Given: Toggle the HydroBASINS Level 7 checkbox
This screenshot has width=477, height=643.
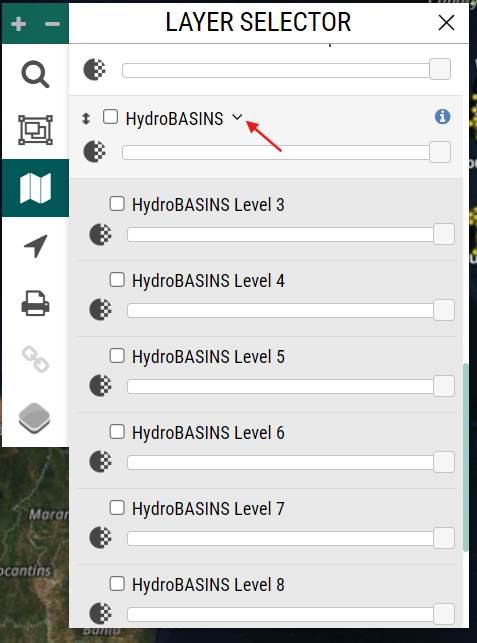Looking at the screenshot, I should pyautogui.click(x=117, y=508).
